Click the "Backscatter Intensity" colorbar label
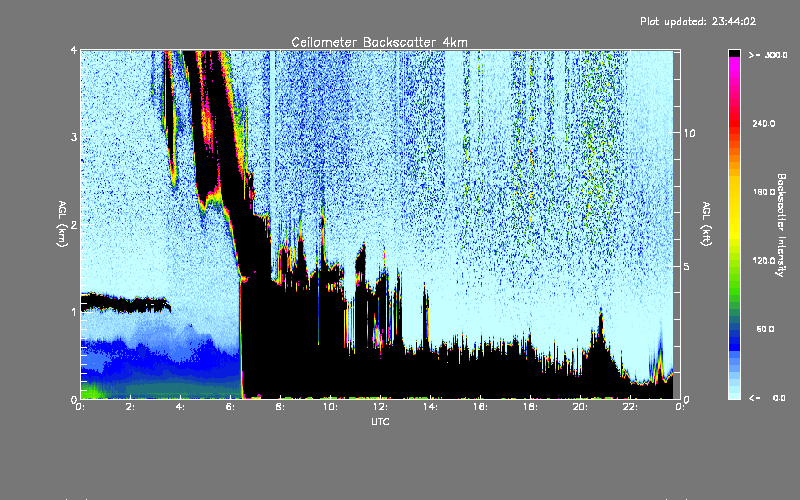Image resolution: width=800 pixels, height=500 pixels. (781, 225)
